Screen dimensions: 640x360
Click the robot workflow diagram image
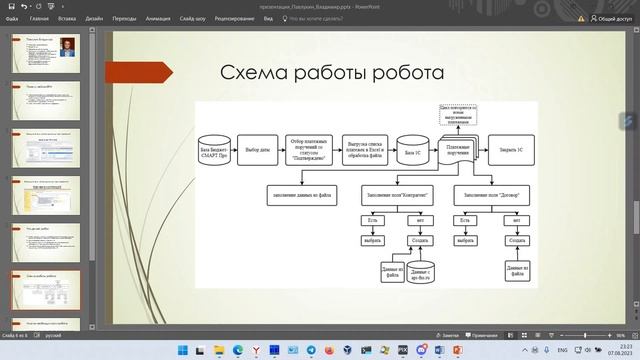(366, 195)
